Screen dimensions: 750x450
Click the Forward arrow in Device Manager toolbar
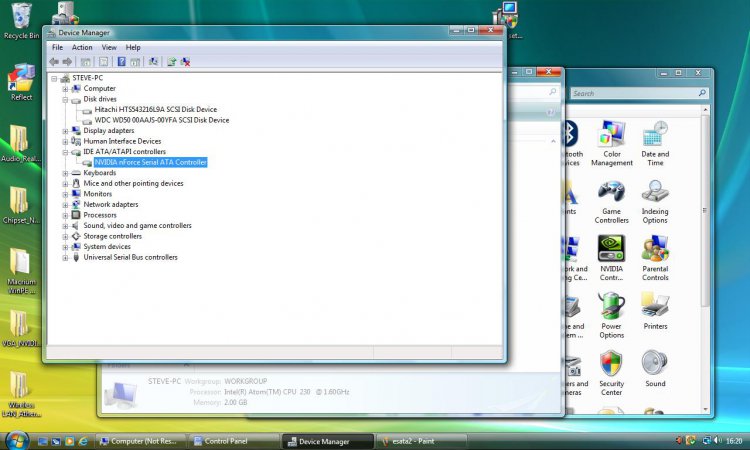tap(67, 62)
